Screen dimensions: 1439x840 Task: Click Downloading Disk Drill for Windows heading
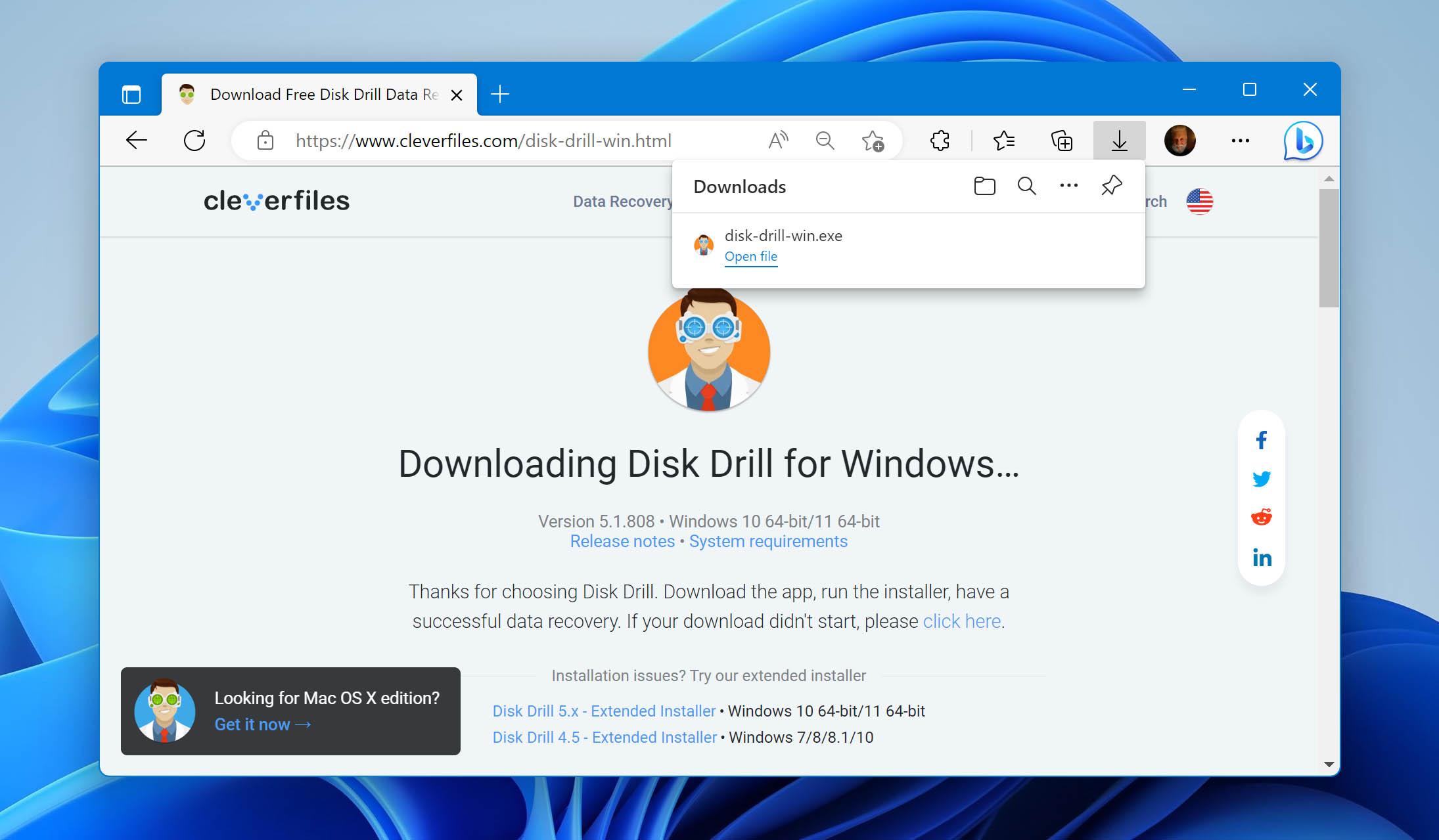pyautogui.click(x=709, y=464)
